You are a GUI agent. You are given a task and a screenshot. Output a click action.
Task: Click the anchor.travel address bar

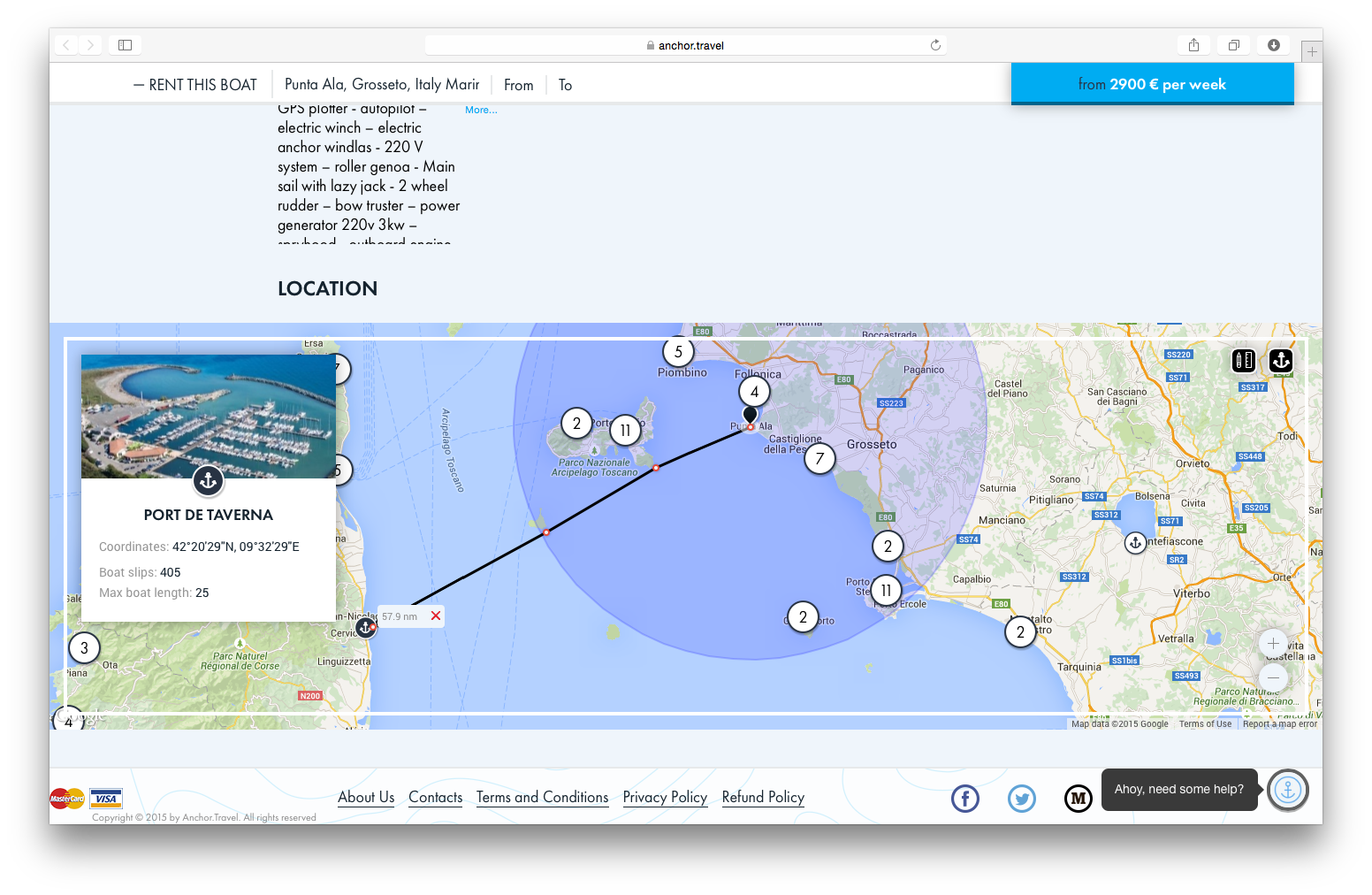coord(685,45)
